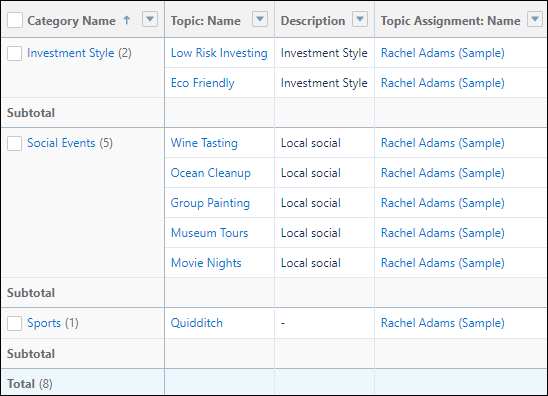The height and width of the screenshot is (396, 548).
Task: Open the Topic: Name column dropdown menu
Action: [260, 19]
